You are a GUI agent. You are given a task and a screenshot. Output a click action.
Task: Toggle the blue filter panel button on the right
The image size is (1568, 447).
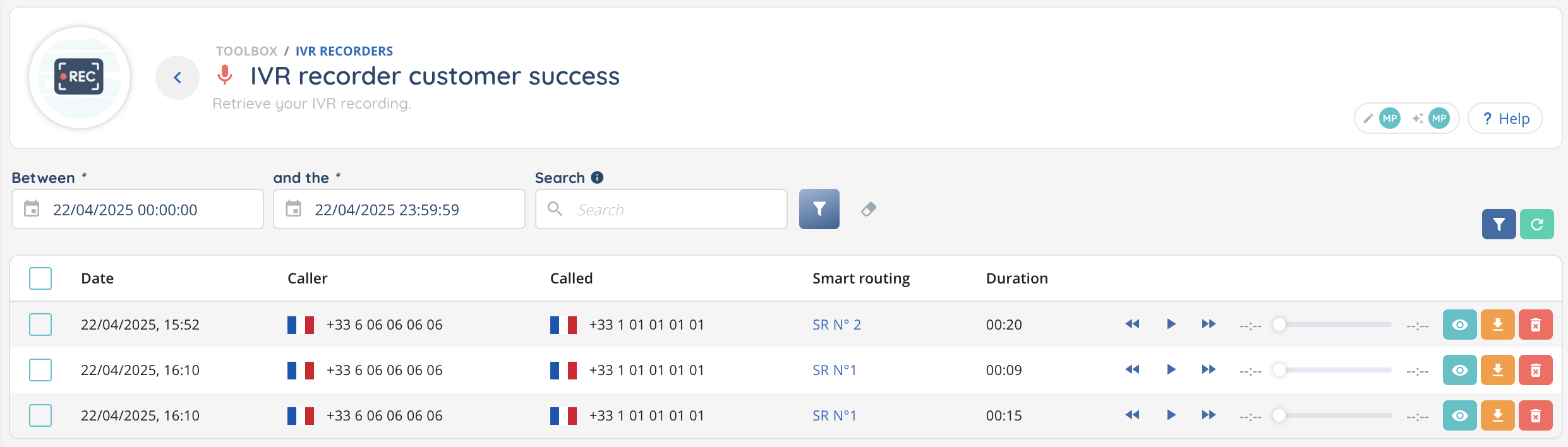point(1499,224)
